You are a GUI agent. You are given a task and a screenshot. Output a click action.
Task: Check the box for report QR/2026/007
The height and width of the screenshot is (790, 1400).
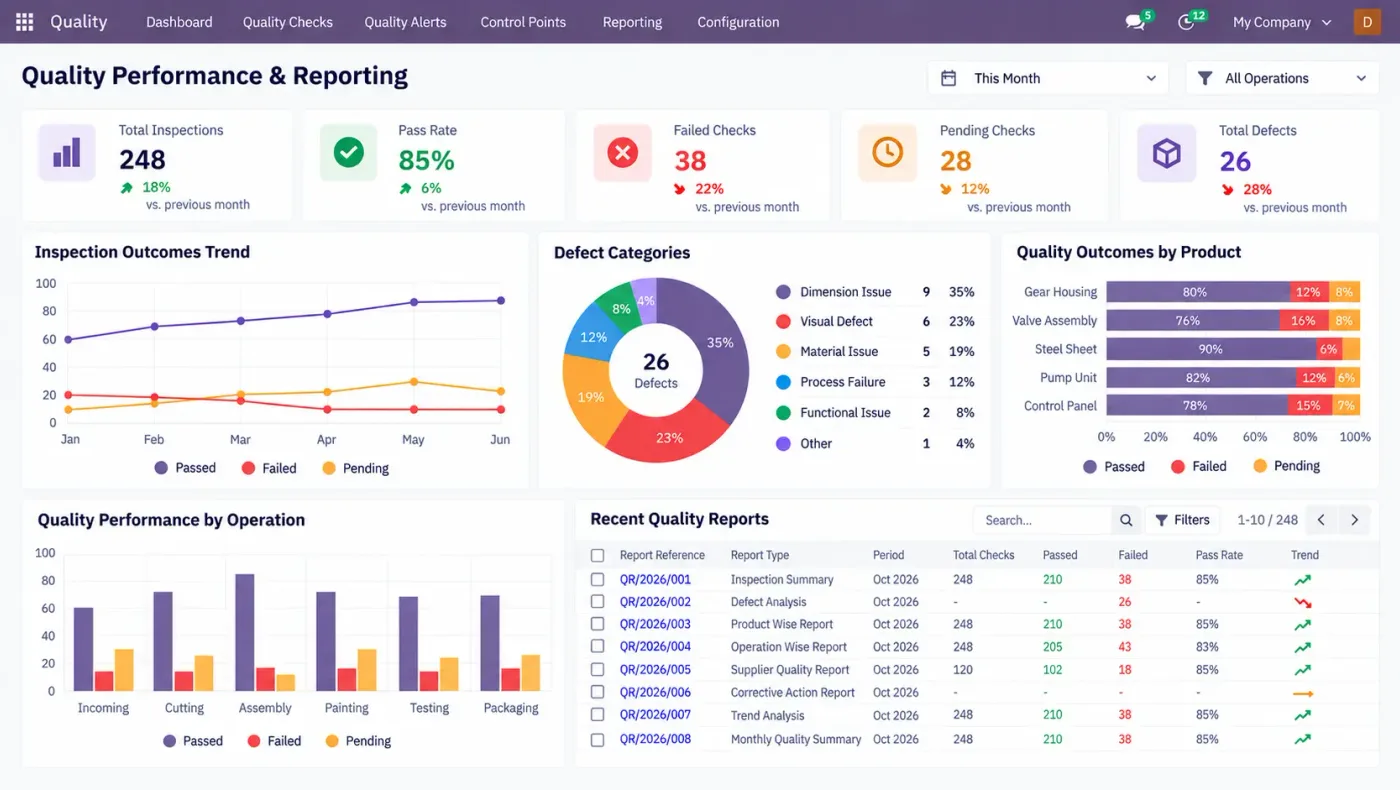click(x=597, y=715)
